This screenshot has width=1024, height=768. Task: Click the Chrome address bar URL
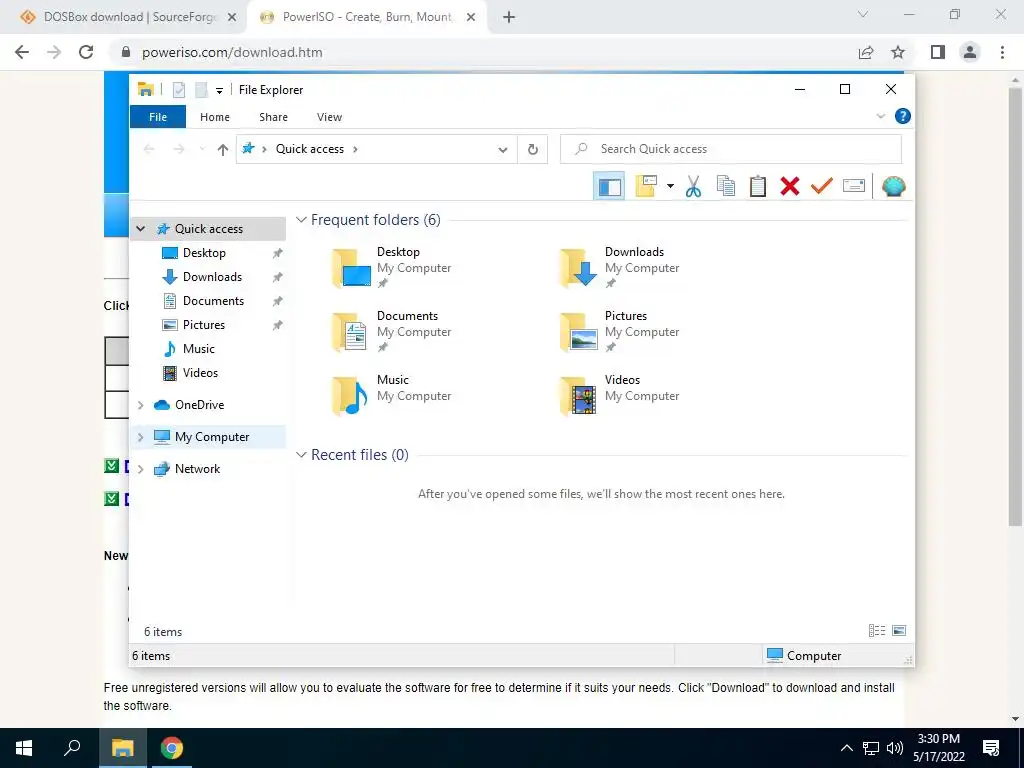coord(232,52)
